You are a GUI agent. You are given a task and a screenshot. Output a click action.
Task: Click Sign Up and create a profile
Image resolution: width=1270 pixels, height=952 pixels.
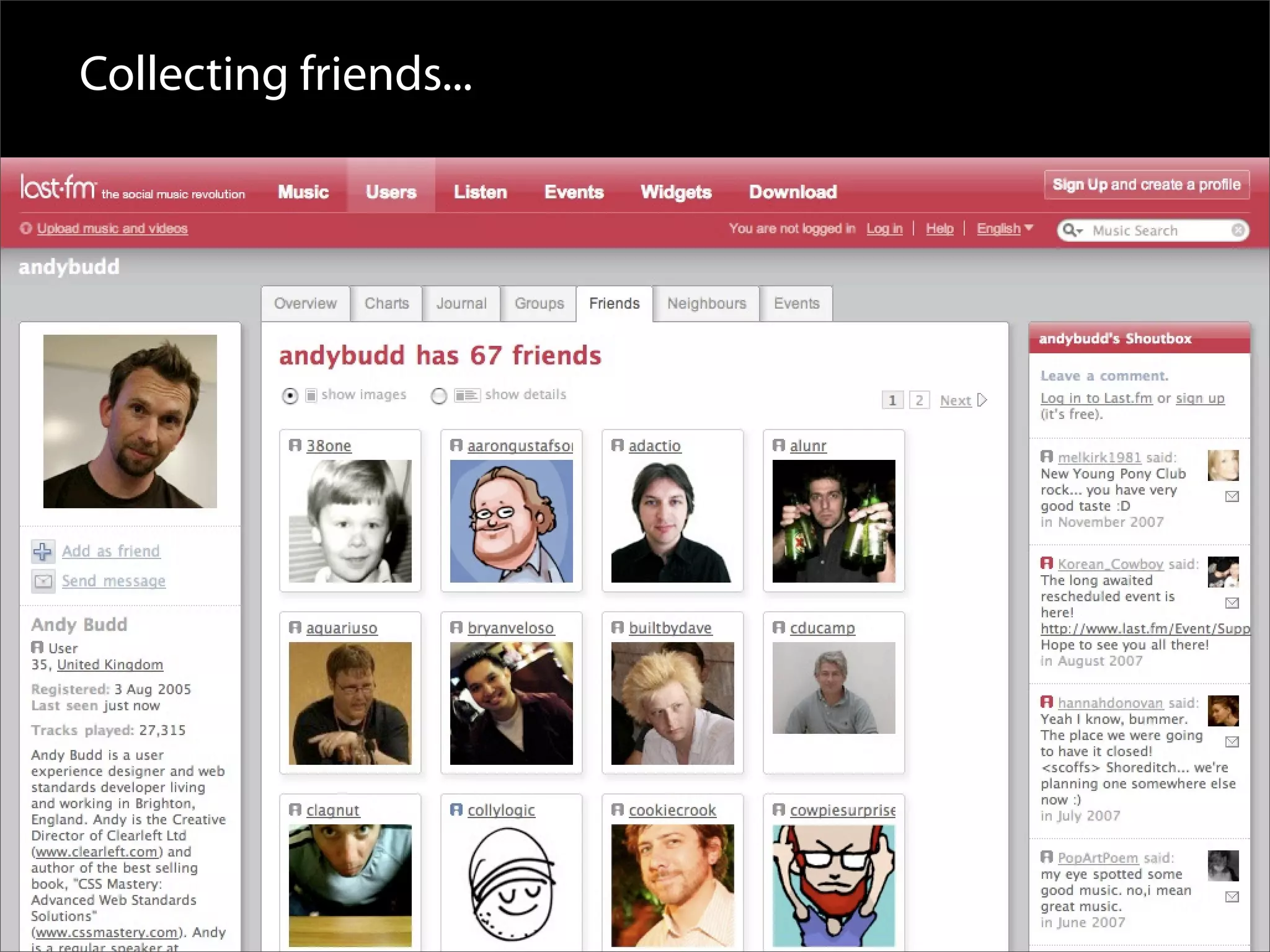pyautogui.click(x=1146, y=185)
